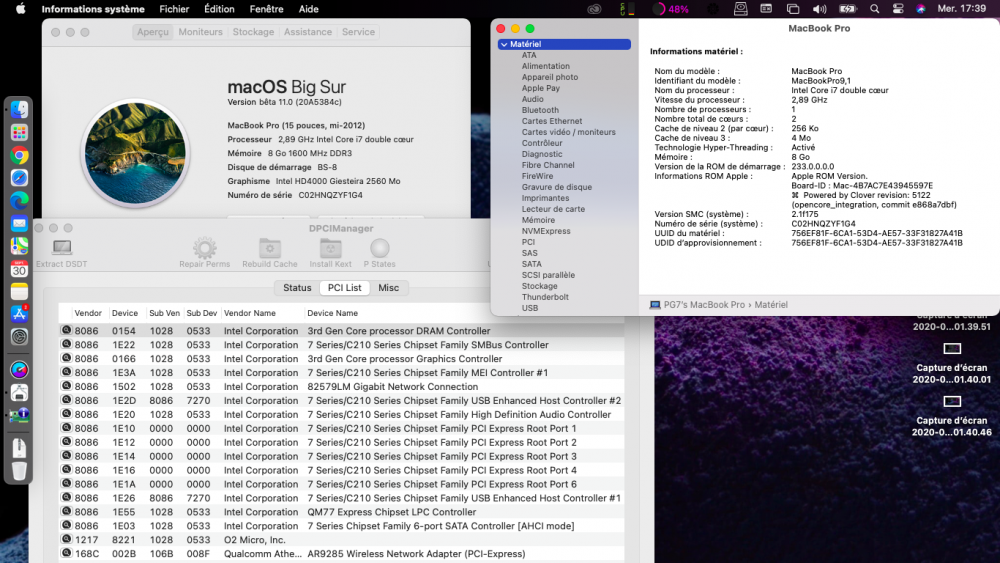Switch to Status tab in DPCIManager

click(297, 288)
